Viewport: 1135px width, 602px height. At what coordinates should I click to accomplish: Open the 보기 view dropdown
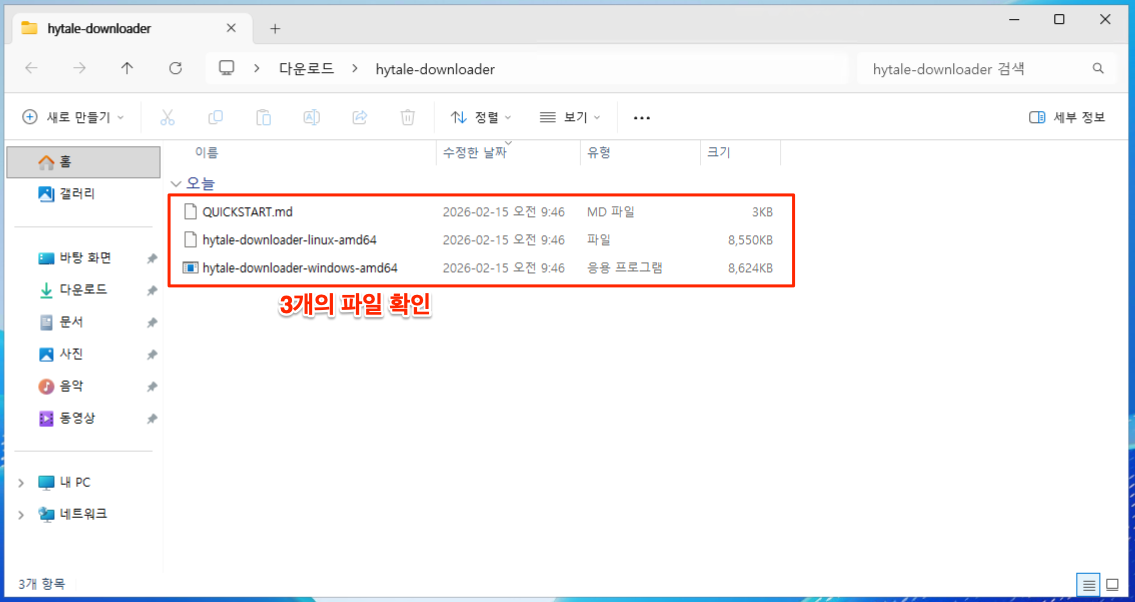pos(570,117)
